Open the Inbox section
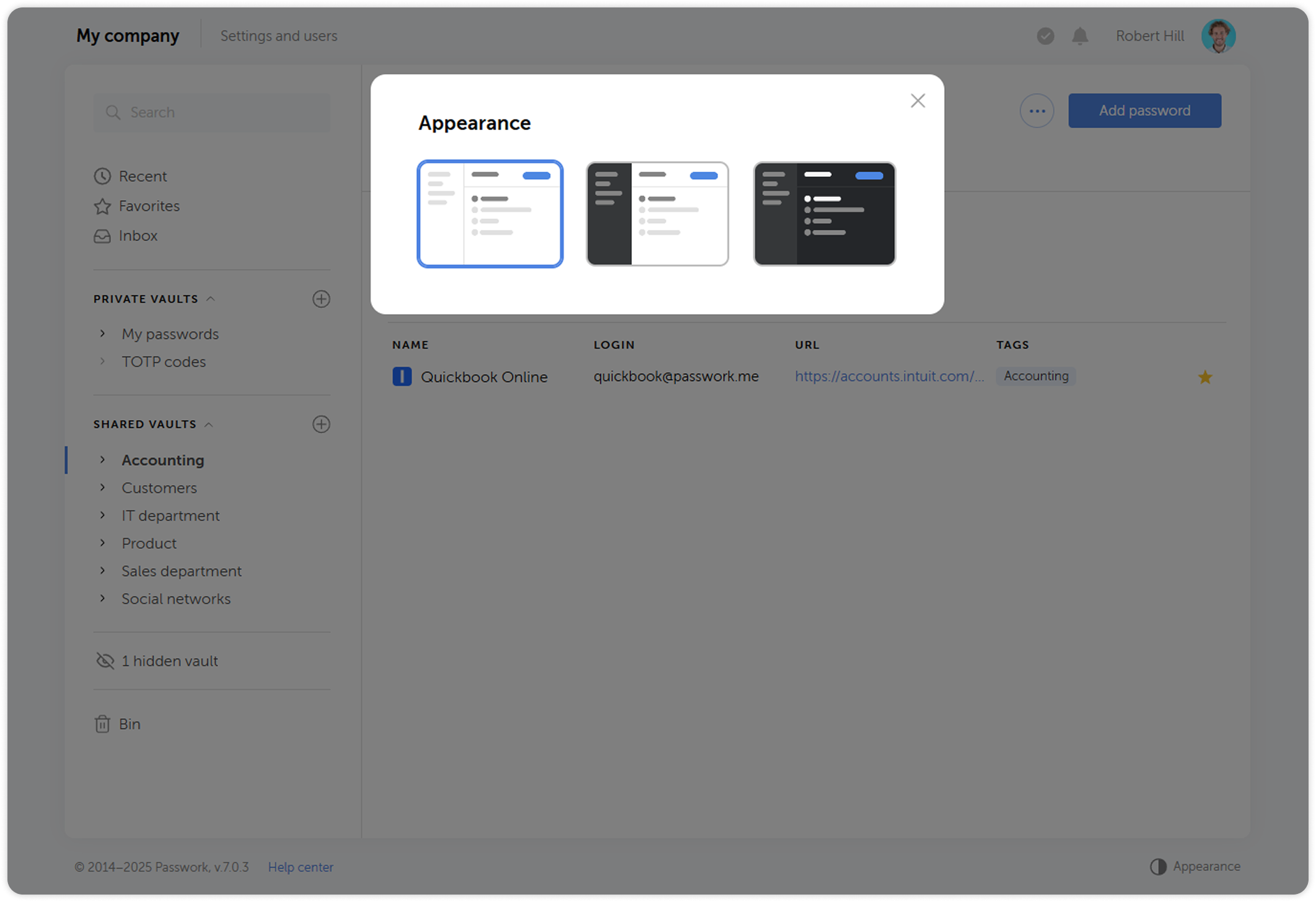Screen dimensions: 1316x902 (138, 235)
